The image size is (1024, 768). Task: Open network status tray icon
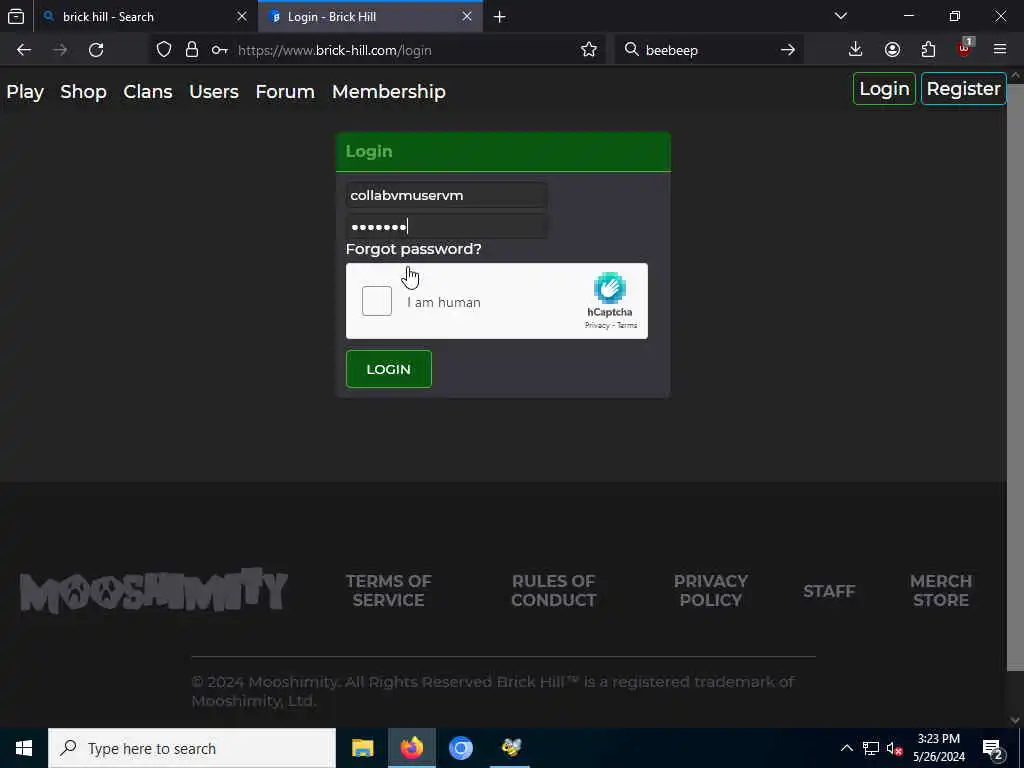(x=871, y=748)
